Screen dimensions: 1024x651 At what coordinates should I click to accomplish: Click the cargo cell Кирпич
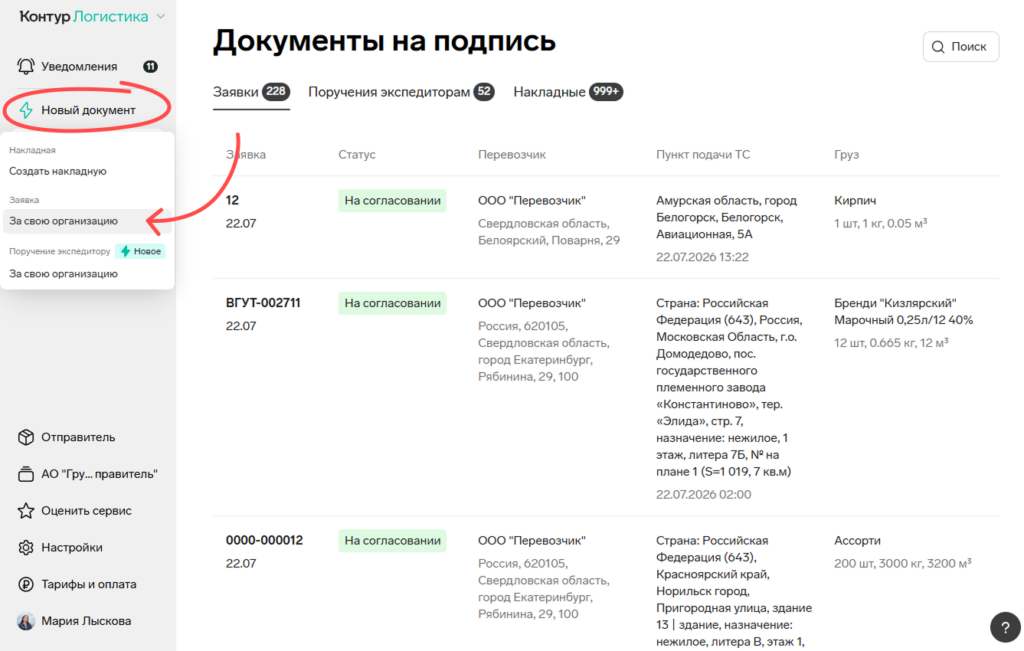855,200
